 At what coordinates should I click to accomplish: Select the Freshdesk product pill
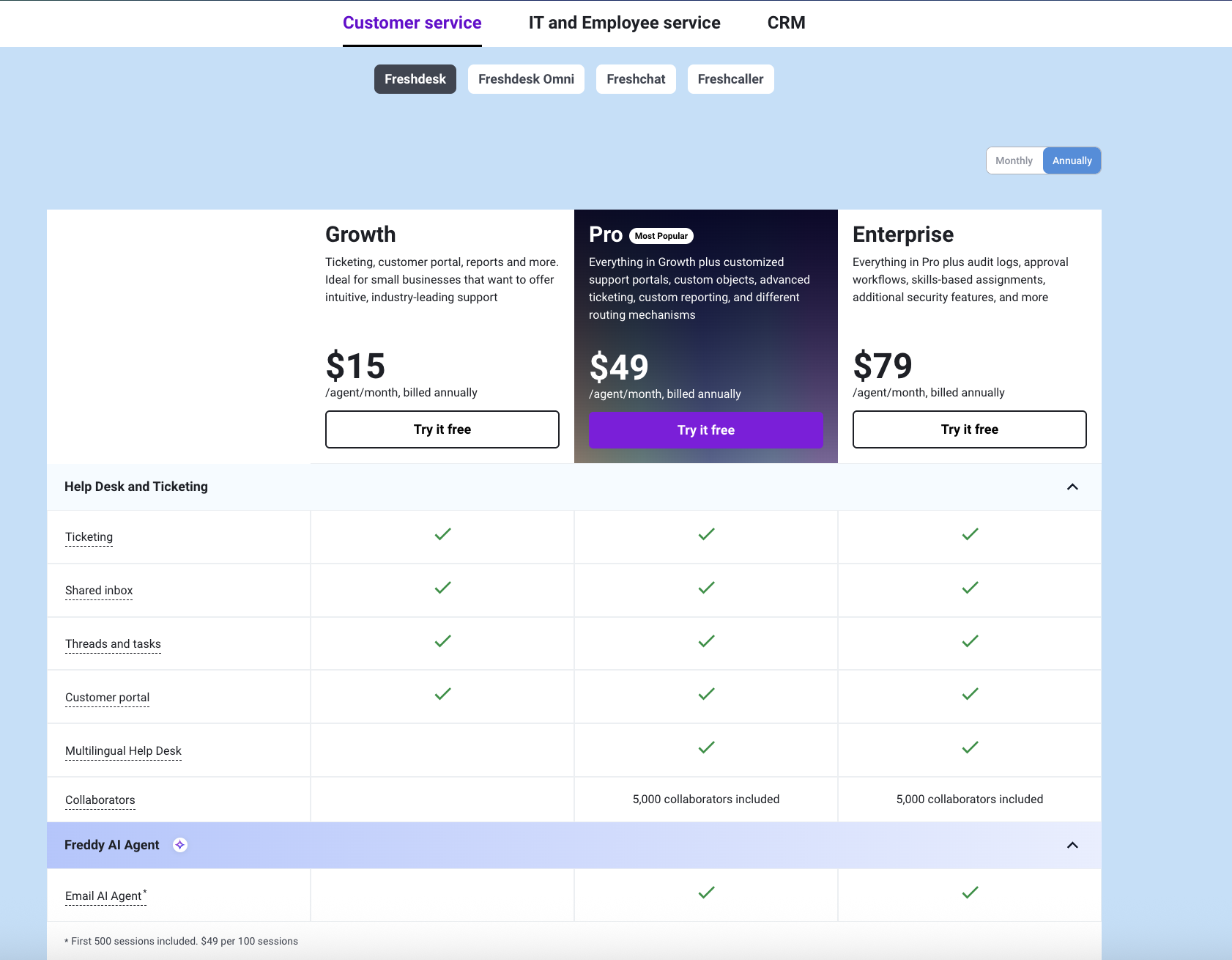tap(415, 79)
